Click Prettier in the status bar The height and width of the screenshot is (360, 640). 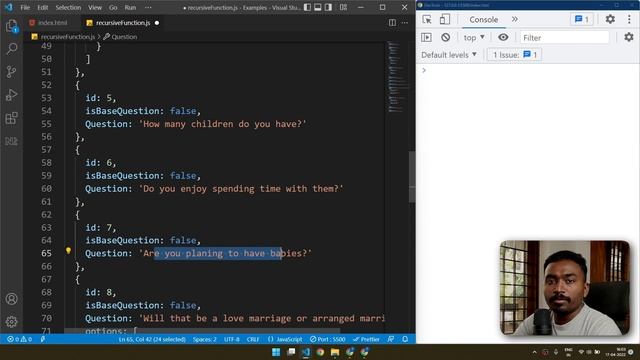(366, 339)
